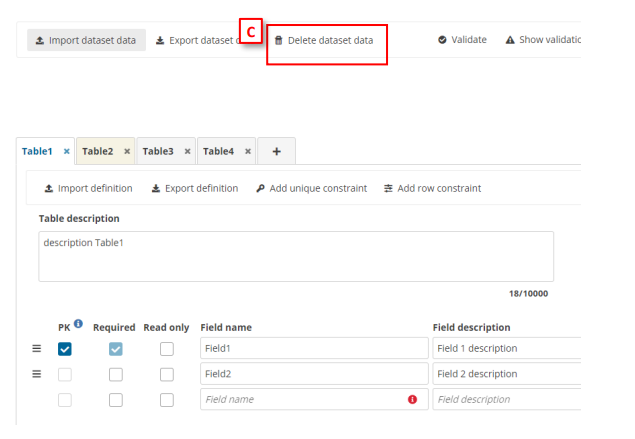Toggle Read only checkbox for Field1

click(x=166, y=349)
